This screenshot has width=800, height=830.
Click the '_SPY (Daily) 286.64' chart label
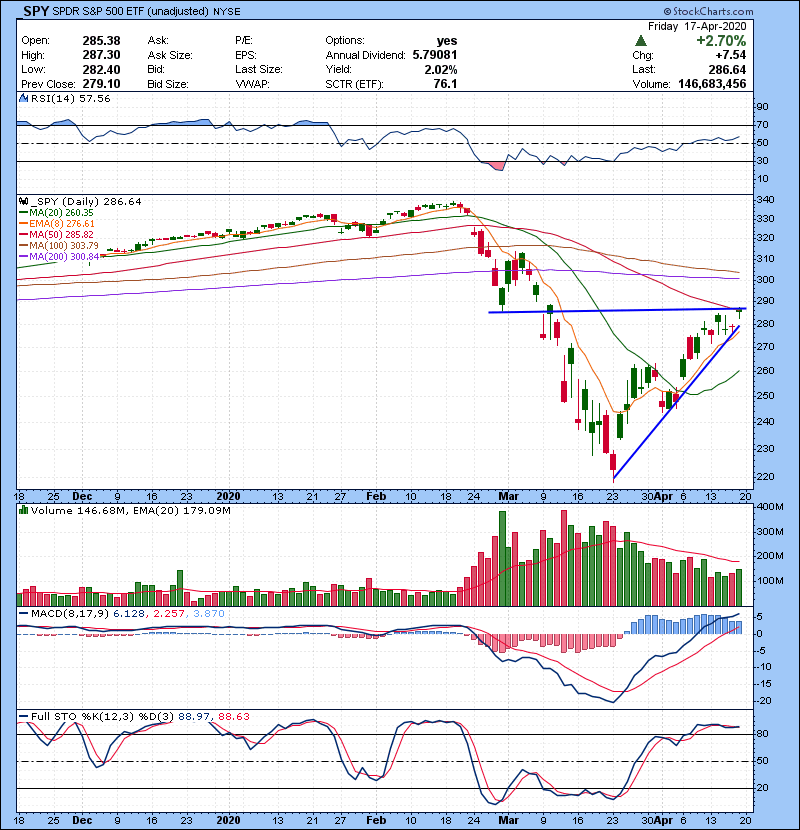86,201
